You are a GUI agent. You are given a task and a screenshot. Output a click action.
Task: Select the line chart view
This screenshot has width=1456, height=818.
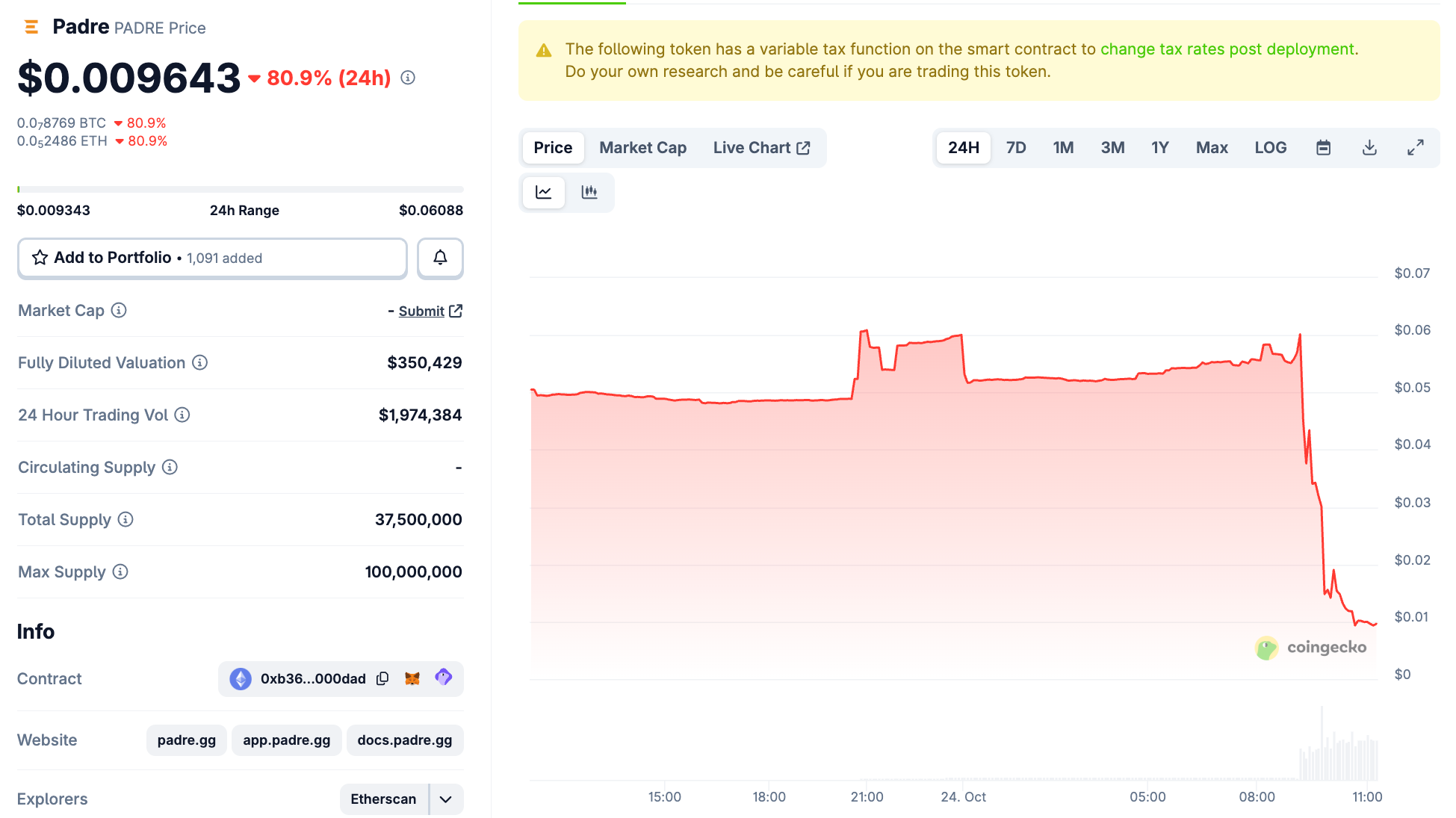[x=544, y=193]
